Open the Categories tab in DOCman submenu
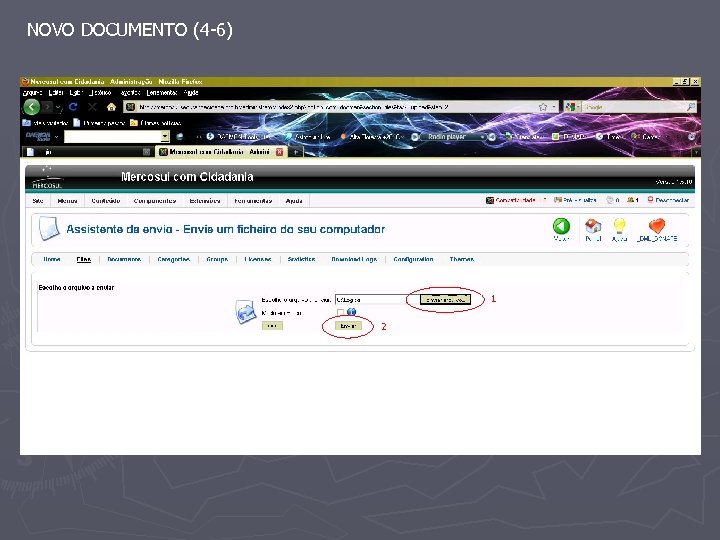Screen dimensions: 720x540 174,259
